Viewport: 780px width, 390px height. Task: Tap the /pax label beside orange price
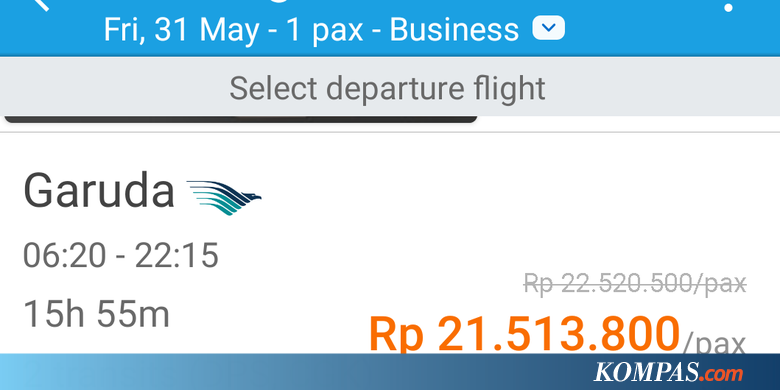coord(714,343)
